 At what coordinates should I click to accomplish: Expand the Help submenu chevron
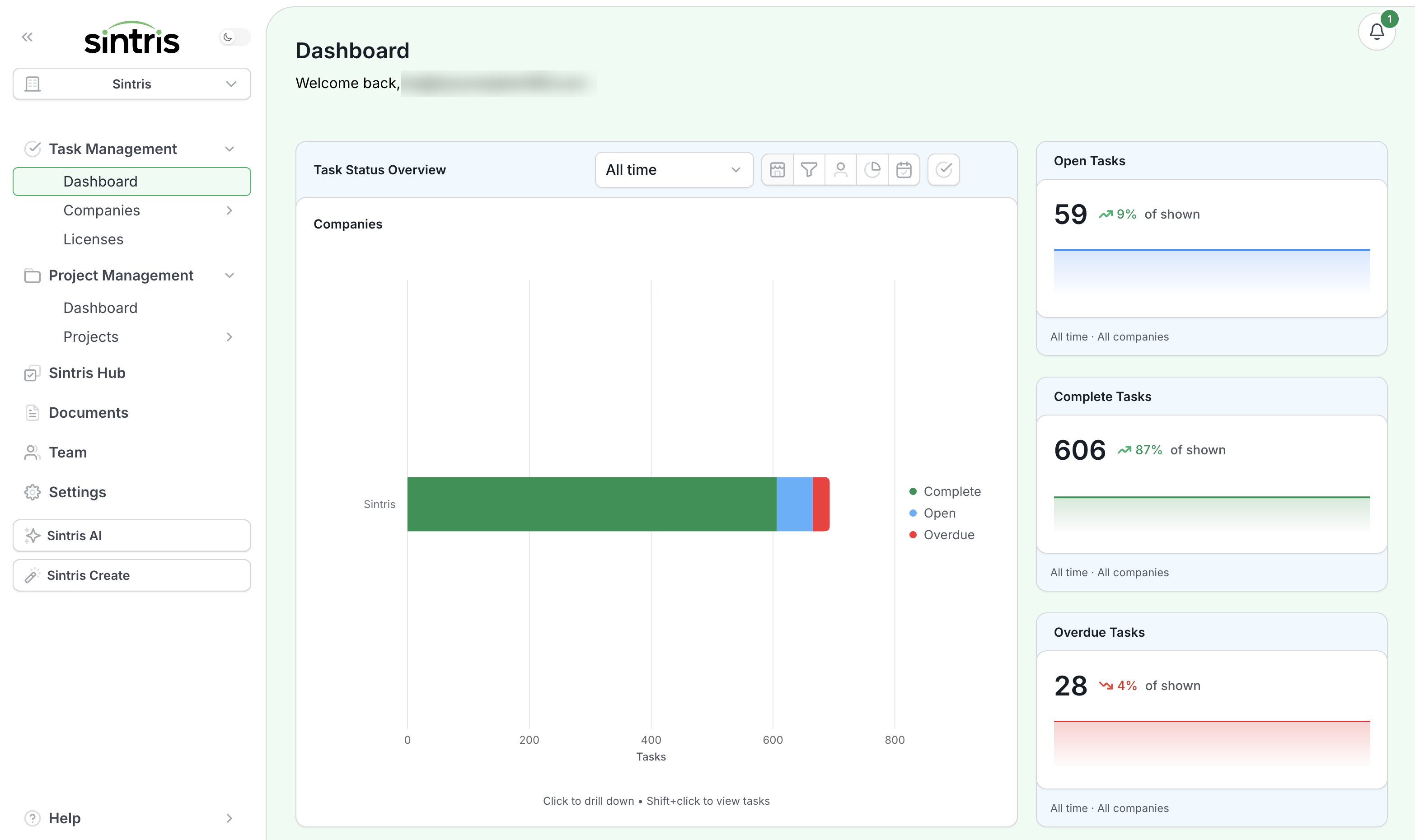click(230, 818)
